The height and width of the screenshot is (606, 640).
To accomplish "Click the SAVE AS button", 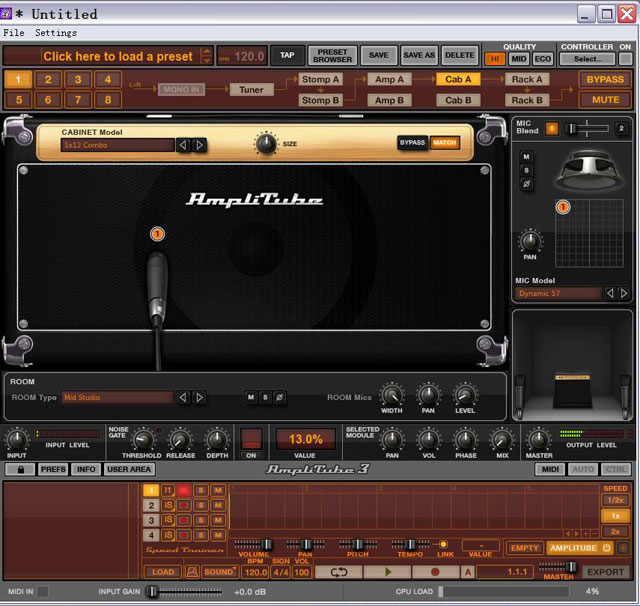I will coord(419,55).
